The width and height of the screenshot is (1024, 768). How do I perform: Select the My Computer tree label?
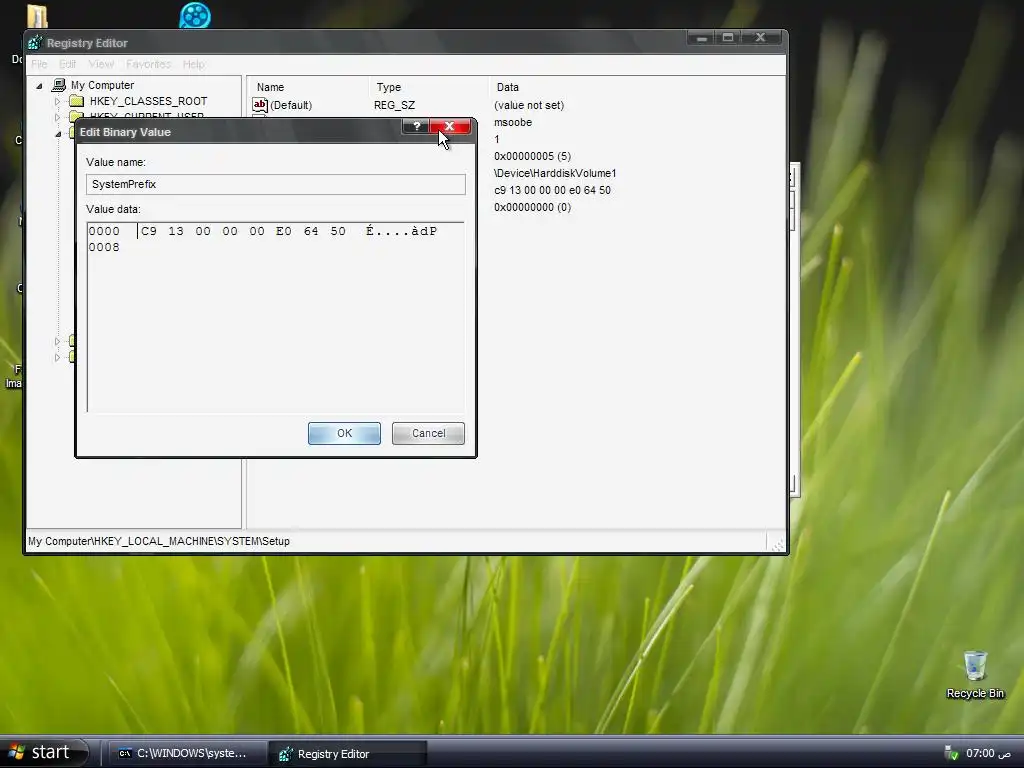pyautogui.click(x=102, y=86)
